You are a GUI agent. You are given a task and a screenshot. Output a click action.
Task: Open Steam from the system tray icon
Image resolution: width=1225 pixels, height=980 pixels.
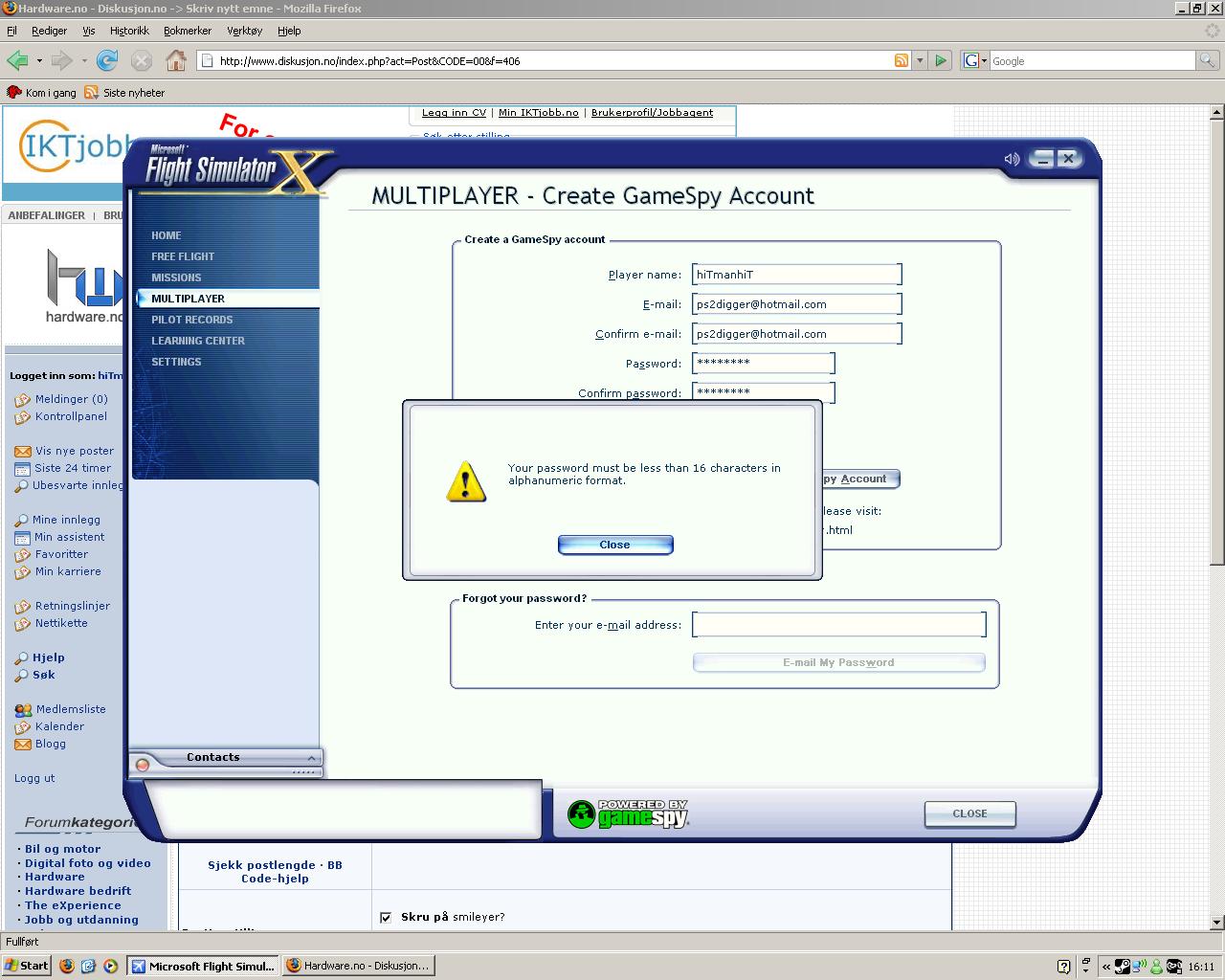(1122, 966)
